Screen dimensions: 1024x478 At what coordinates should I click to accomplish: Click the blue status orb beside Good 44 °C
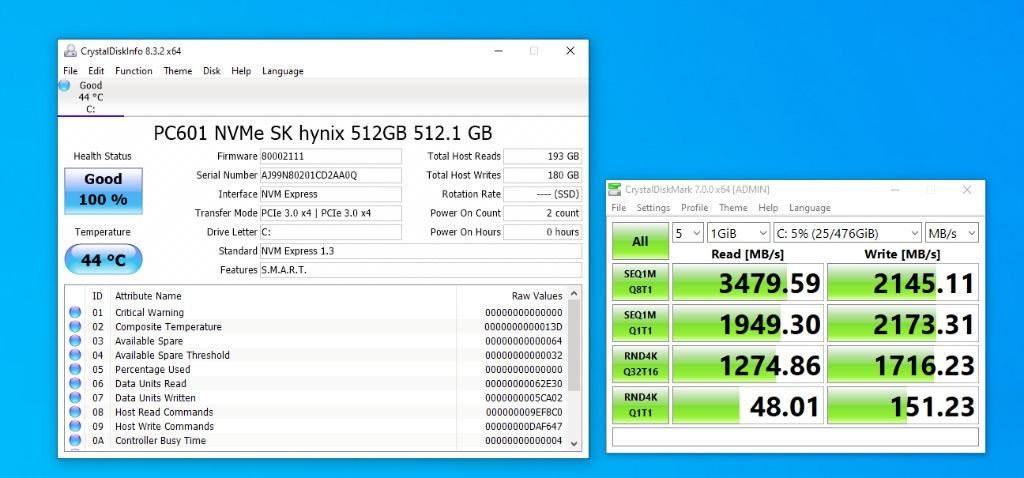(64, 85)
